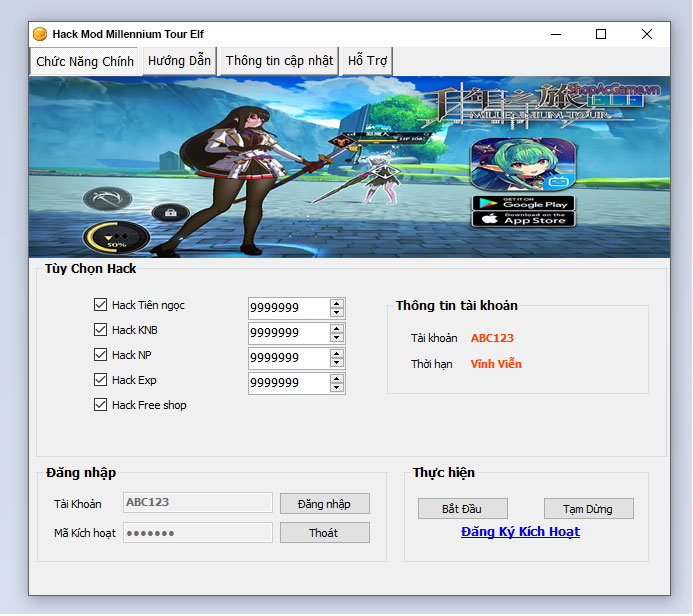Open the Đăng Ký Kích Hoạt link
Image resolution: width=693 pixels, height=616 pixels.
(520, 532)
